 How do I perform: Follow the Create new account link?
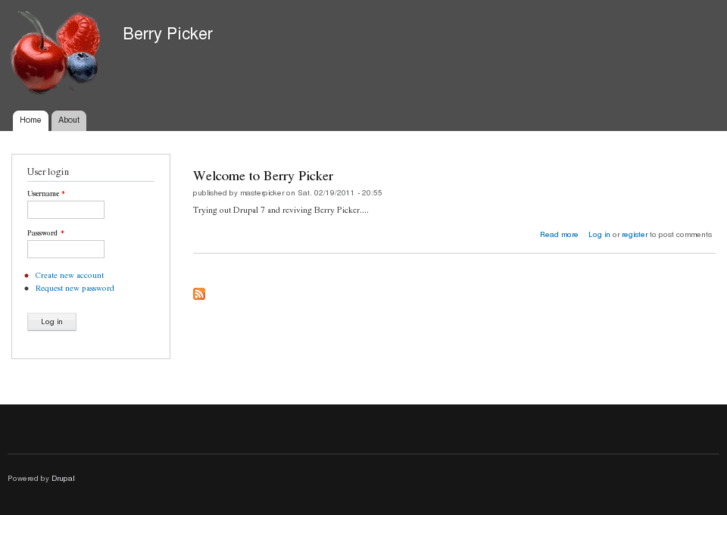click(69, 275)
